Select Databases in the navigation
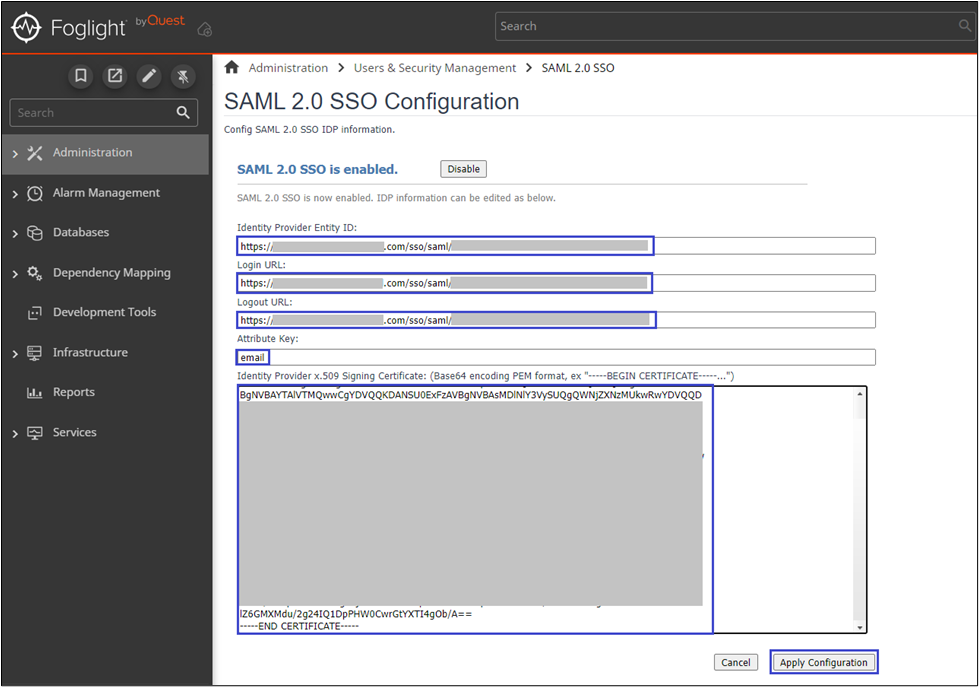This screenshot has height=687, width=979. pyautogui.click(x=80, y=232)
